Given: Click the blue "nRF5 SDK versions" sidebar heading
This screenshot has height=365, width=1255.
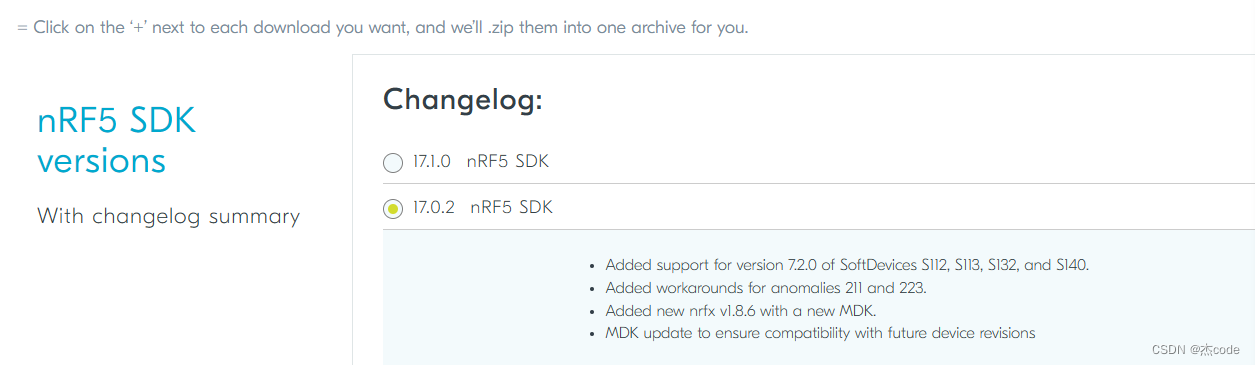Looking at the screenshot, I should tap(116, 140).
